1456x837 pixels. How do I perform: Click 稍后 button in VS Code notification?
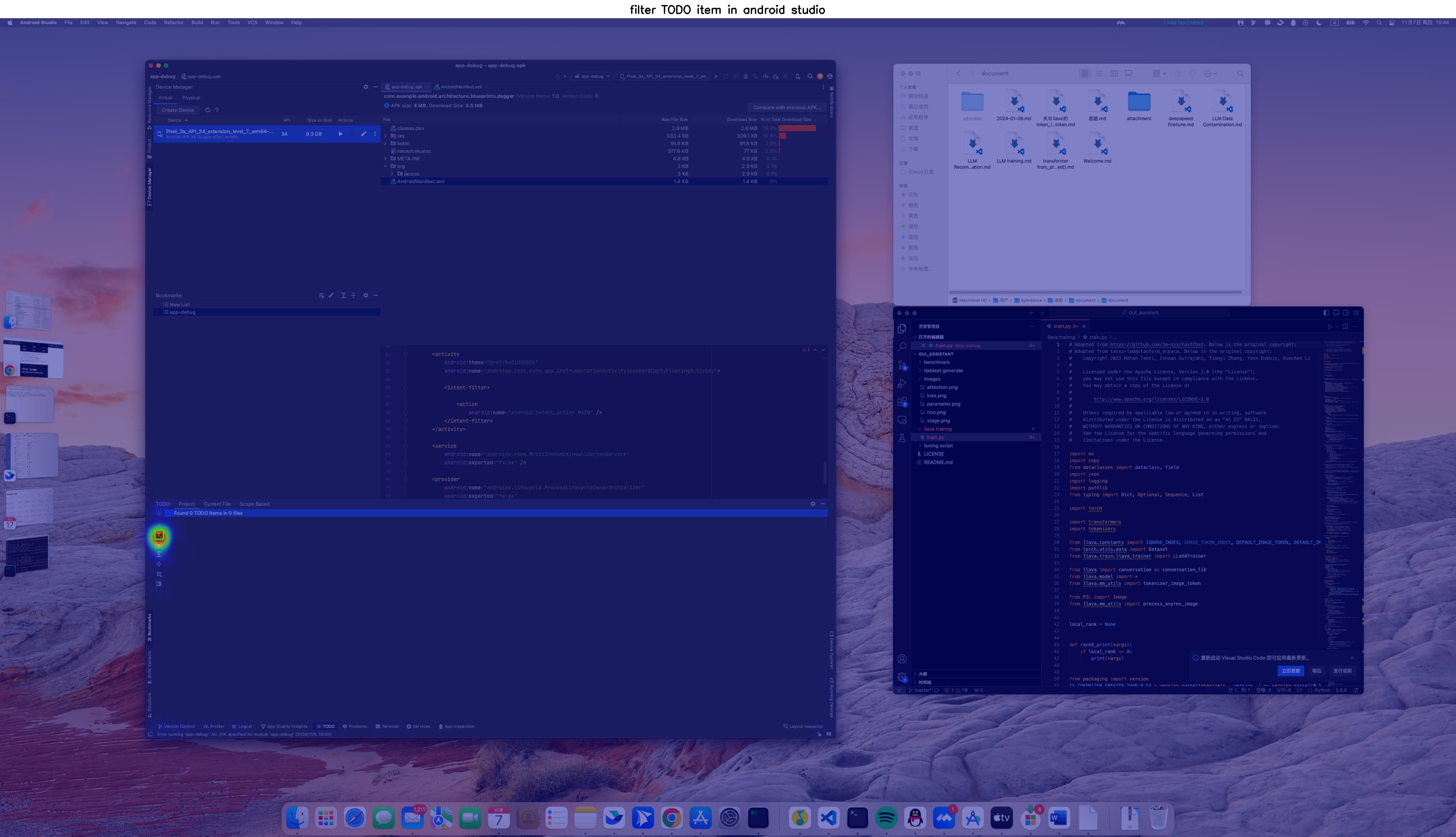click(x=1316, y=671)
